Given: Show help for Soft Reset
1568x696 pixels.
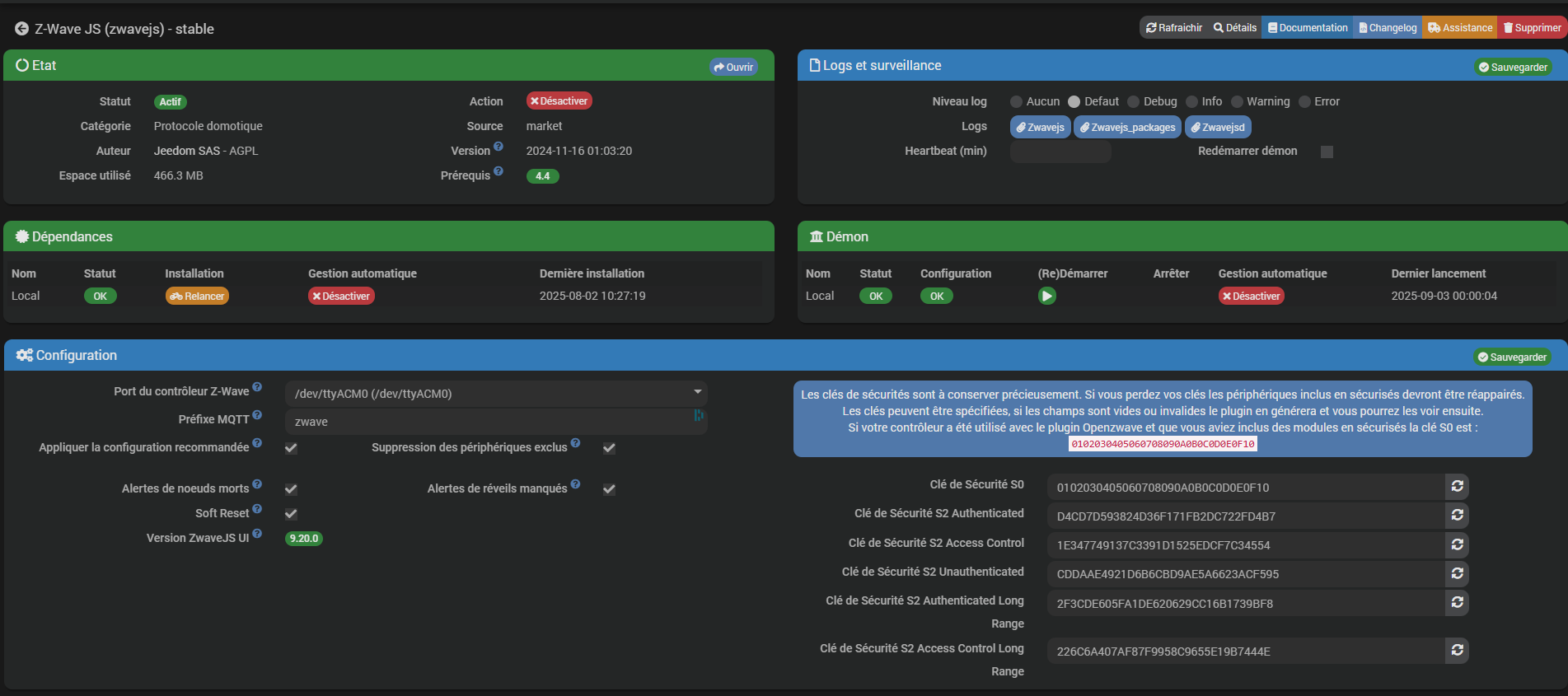Looking at the screenshot, I should tap(257, 509).
